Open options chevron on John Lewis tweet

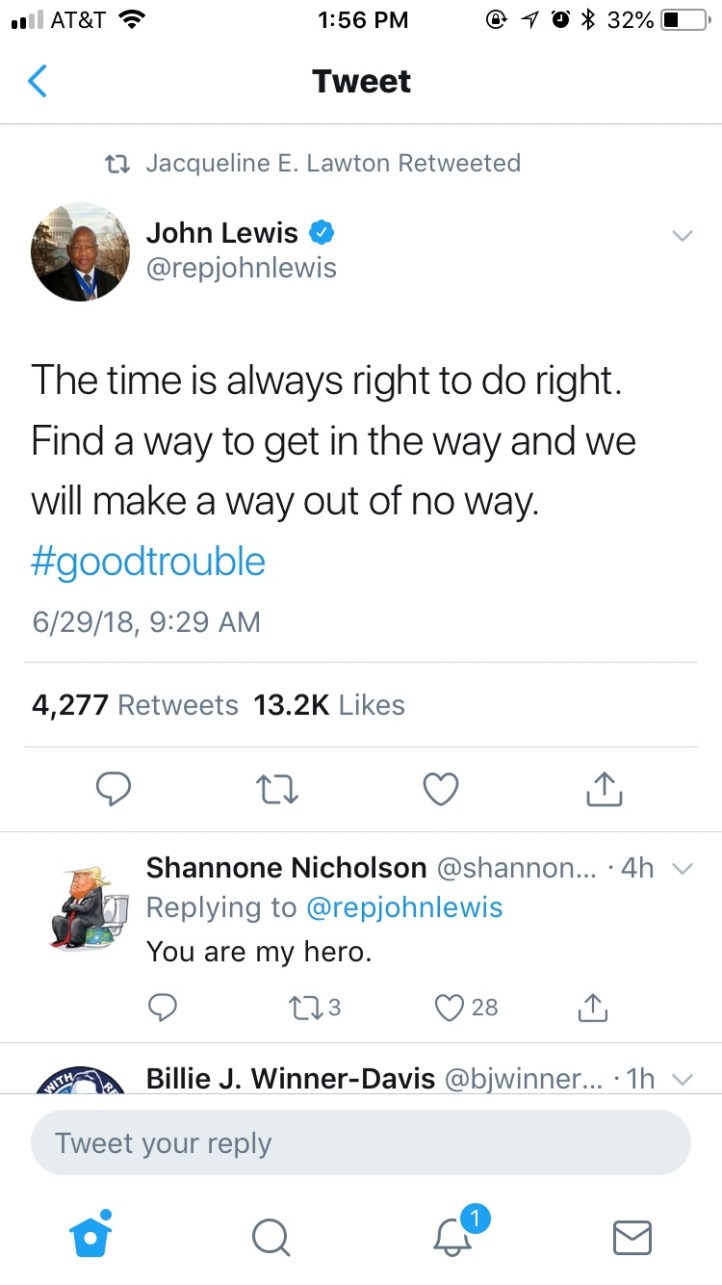click(682, 236)
